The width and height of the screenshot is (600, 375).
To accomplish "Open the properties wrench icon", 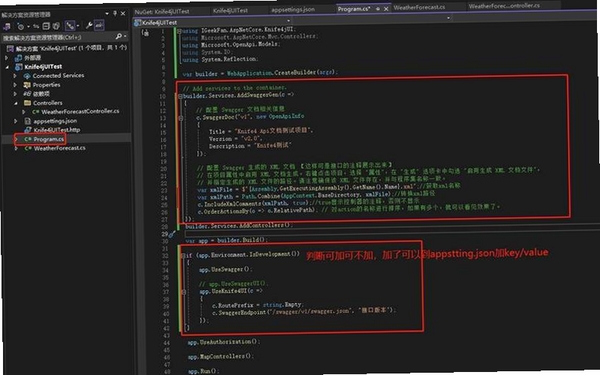I will (x=89, y=26).
